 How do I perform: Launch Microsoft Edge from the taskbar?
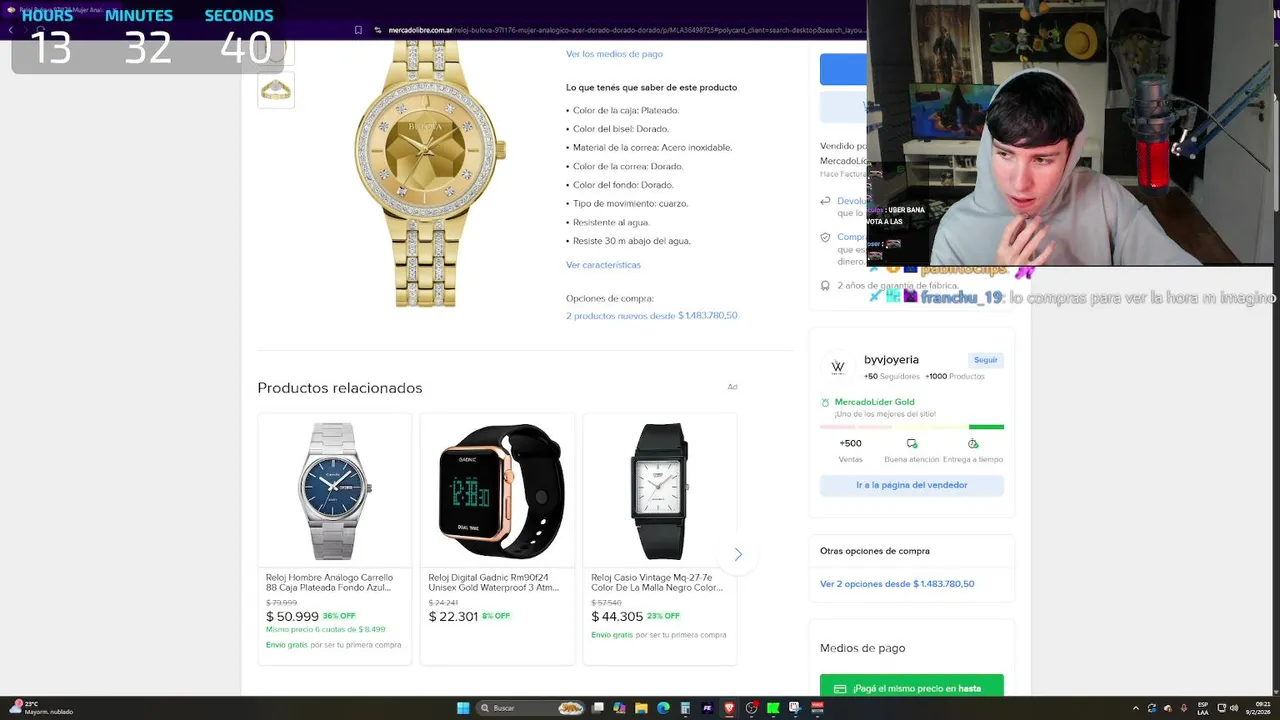[663, 708]
